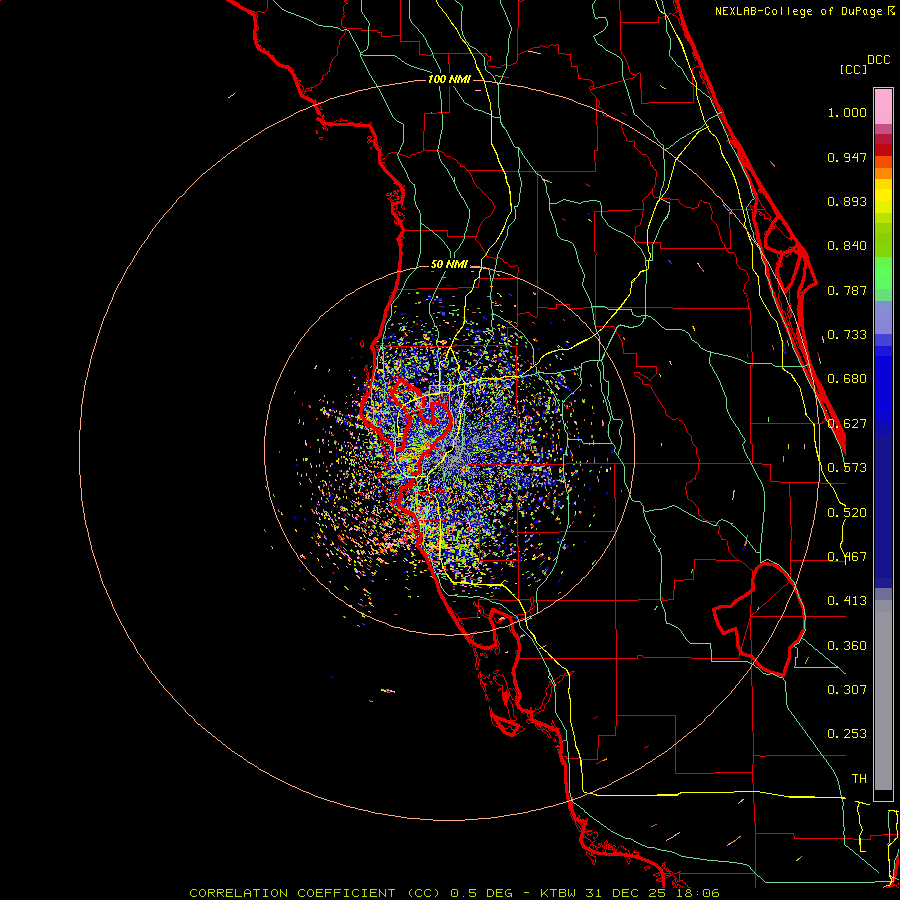Select the 0.520 scale value

point(847,513)
